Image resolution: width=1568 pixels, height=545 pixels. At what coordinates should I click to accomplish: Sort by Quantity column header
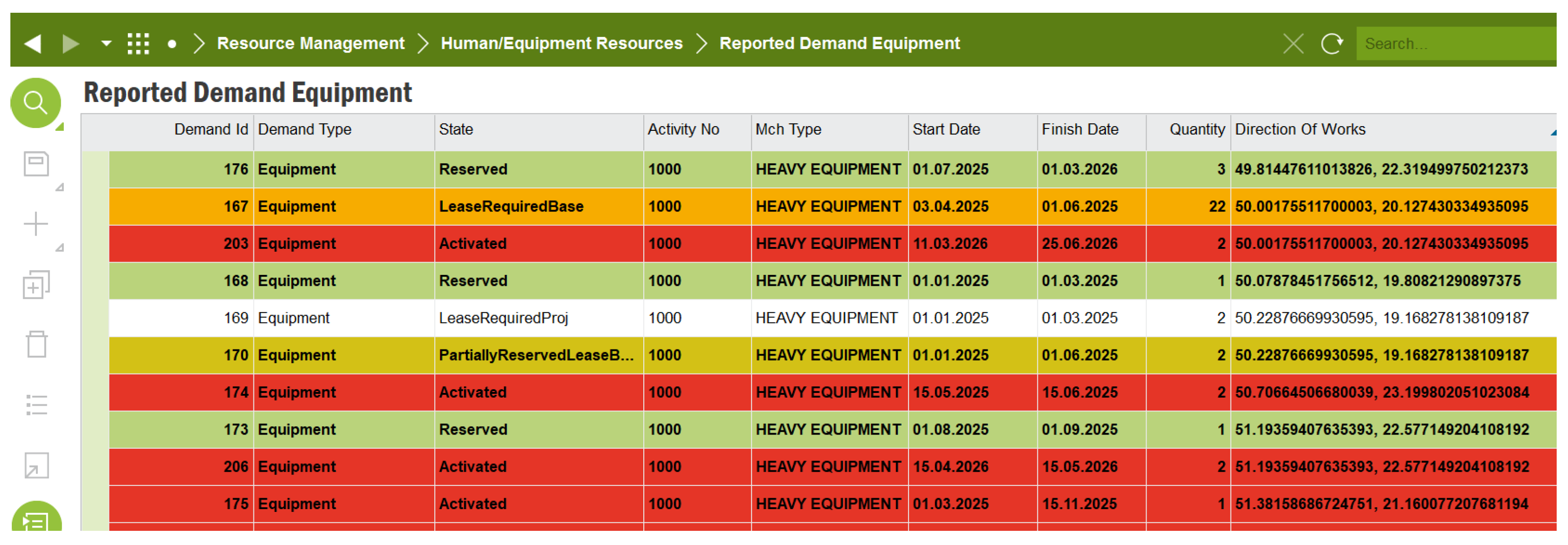pos(1188,130)
